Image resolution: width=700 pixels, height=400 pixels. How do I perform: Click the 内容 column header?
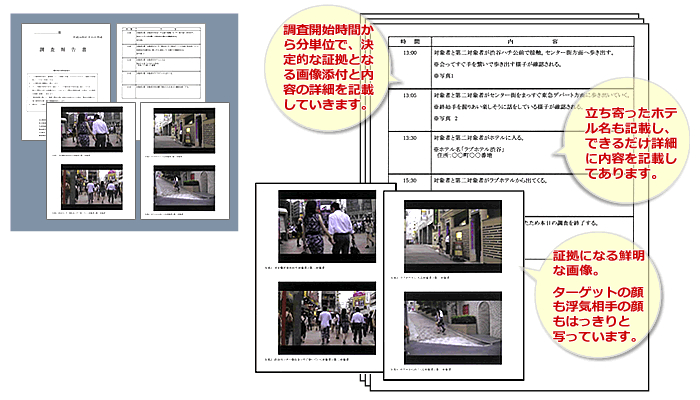[x=533, y=42]
